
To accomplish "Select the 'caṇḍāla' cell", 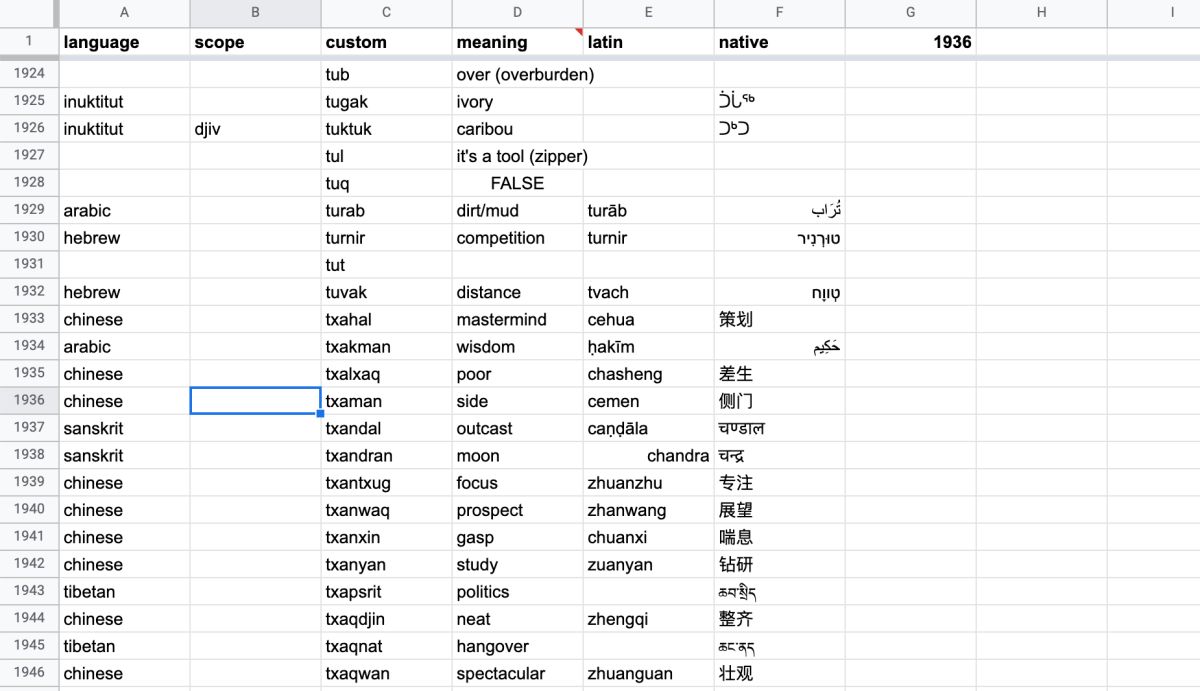I will (x=649, y=428).
